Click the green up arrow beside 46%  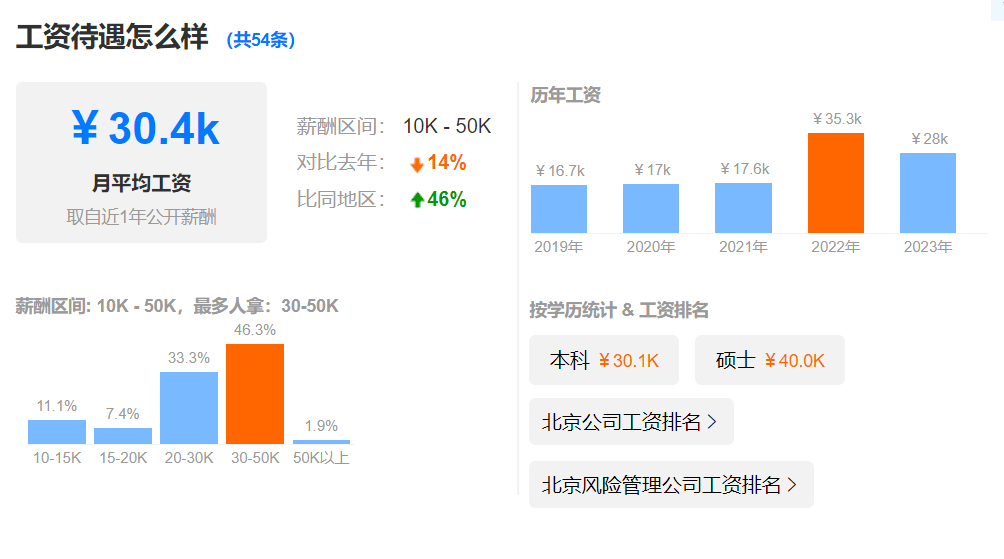(x=417, y=200)
